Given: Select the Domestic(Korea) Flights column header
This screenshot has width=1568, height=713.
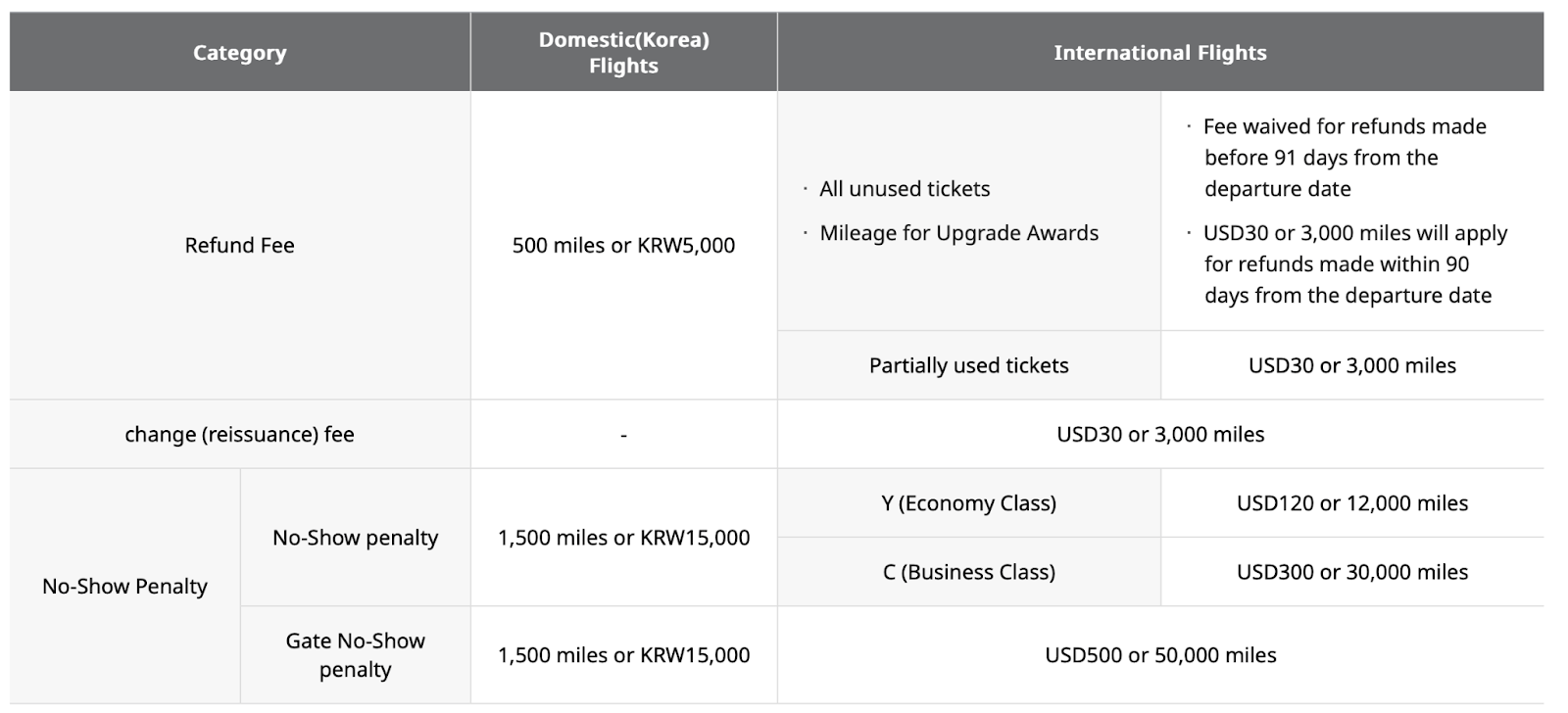Looking at the screenshot, I should pos(623,53).
